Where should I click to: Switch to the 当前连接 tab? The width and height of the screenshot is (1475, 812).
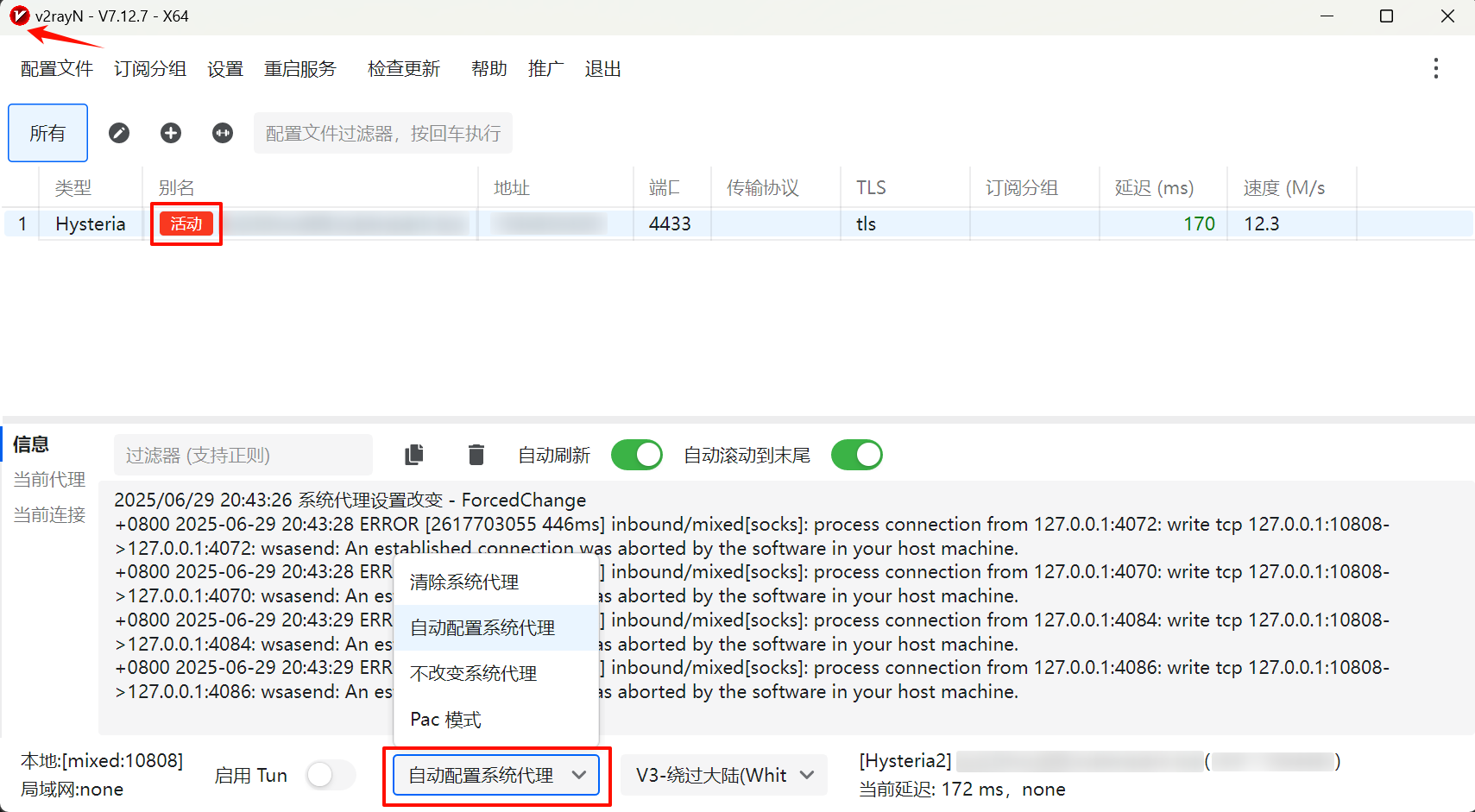tap(49, 515)
